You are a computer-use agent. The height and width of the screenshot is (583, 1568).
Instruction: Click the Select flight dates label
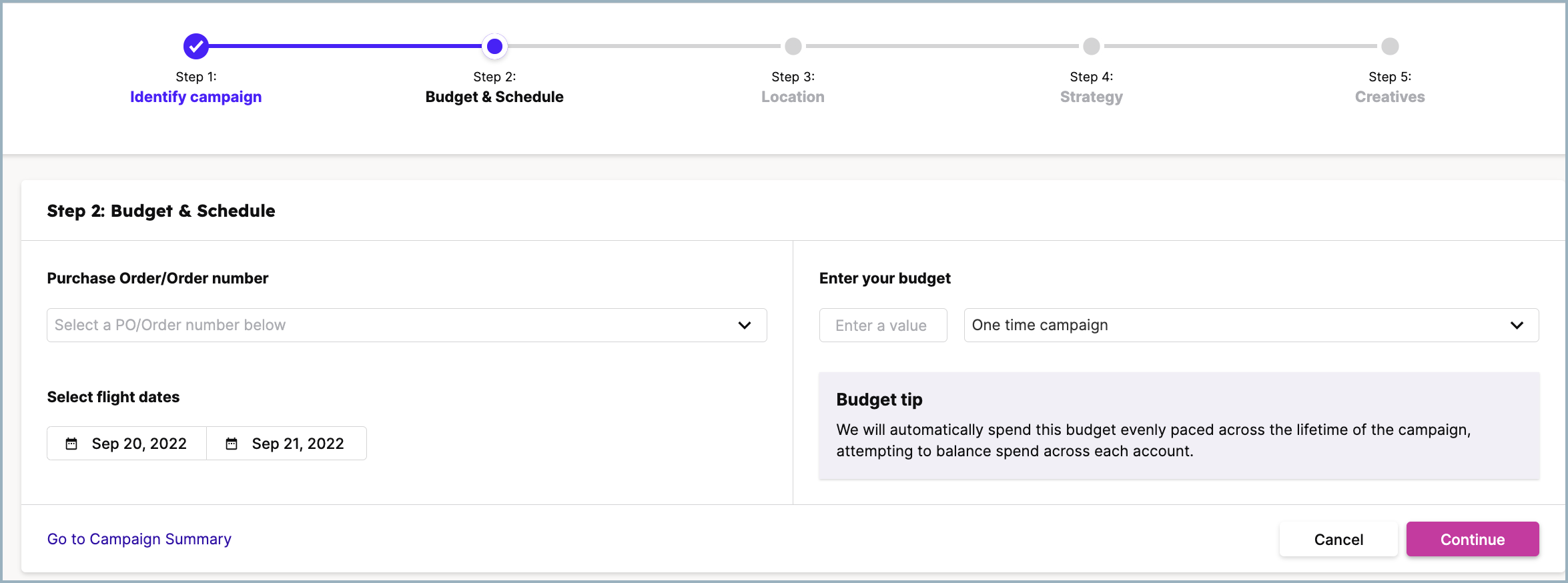(x=113, y=397)
